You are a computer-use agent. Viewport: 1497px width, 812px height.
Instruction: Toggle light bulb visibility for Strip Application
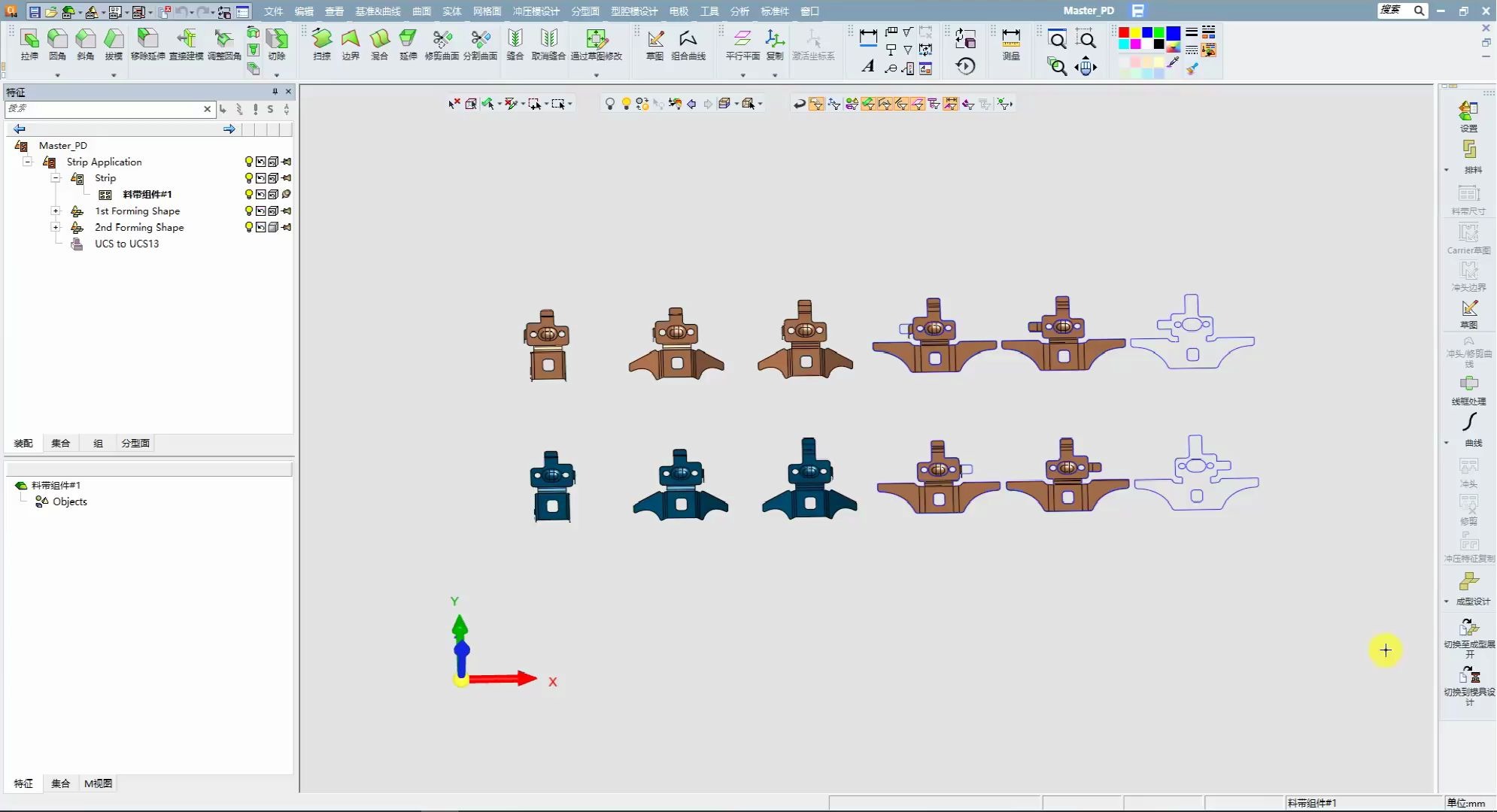(249, 162)
